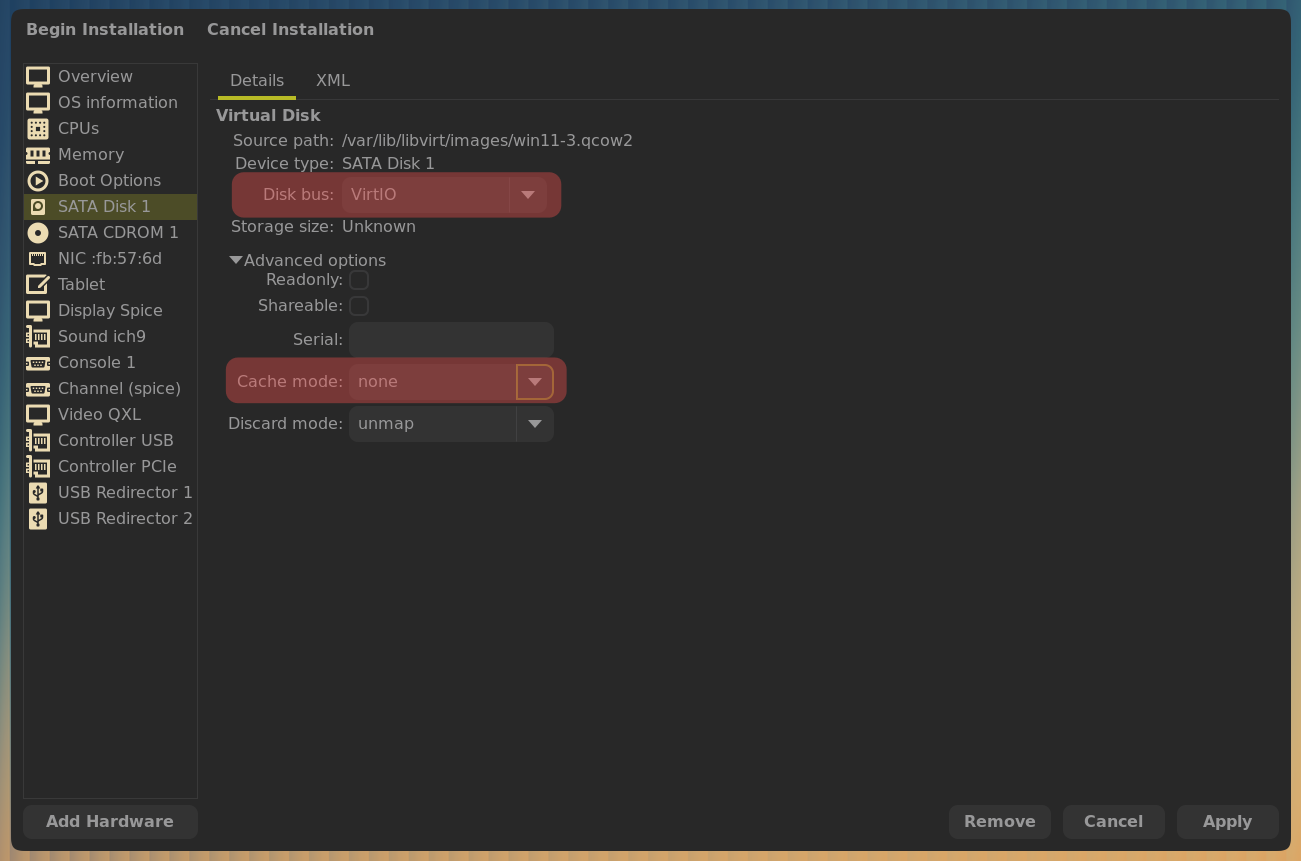Select the Video QXL monitor icon

tap(38, 415)
